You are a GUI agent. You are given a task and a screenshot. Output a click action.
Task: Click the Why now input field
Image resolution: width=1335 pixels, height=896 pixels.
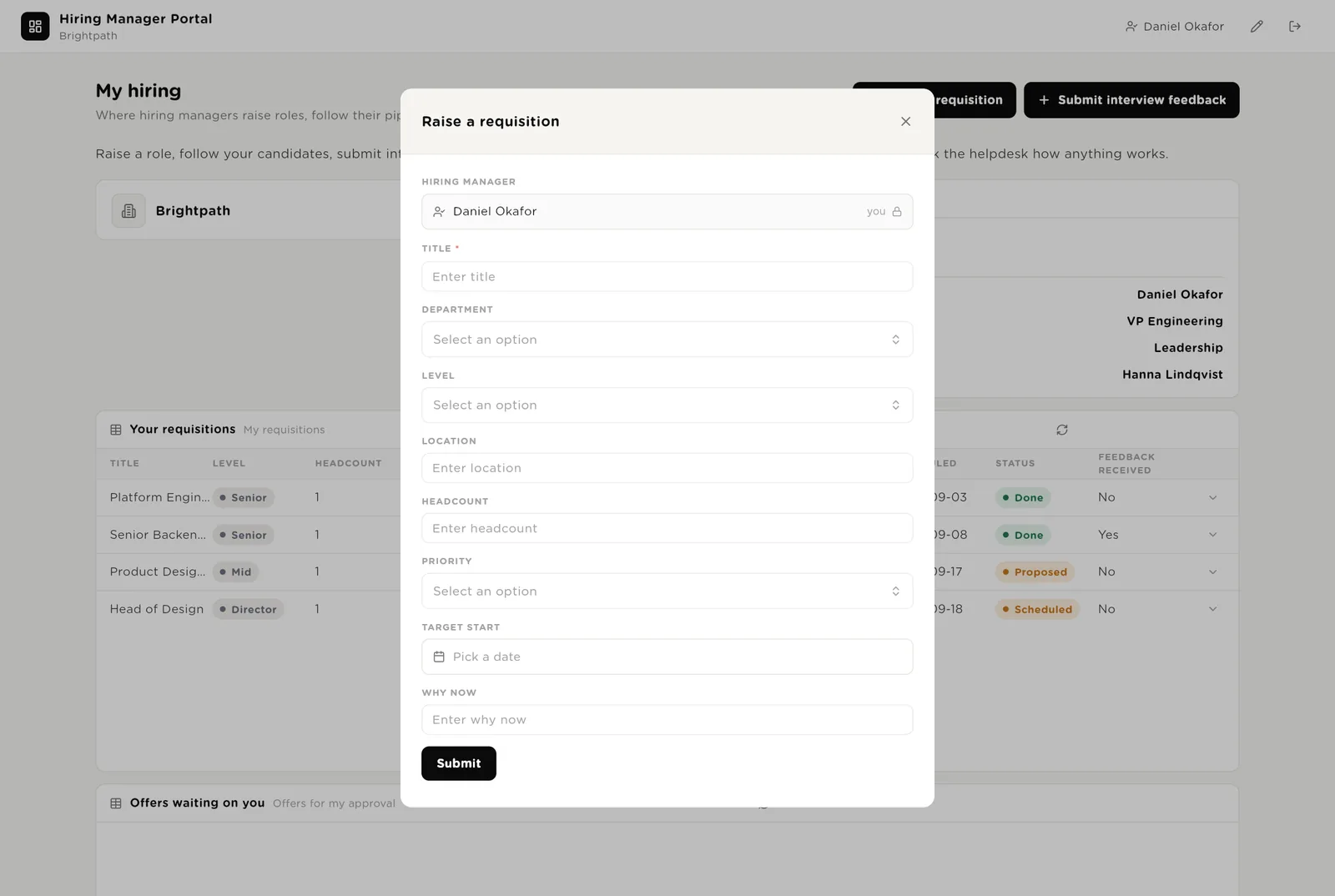(x=667, y=720)
